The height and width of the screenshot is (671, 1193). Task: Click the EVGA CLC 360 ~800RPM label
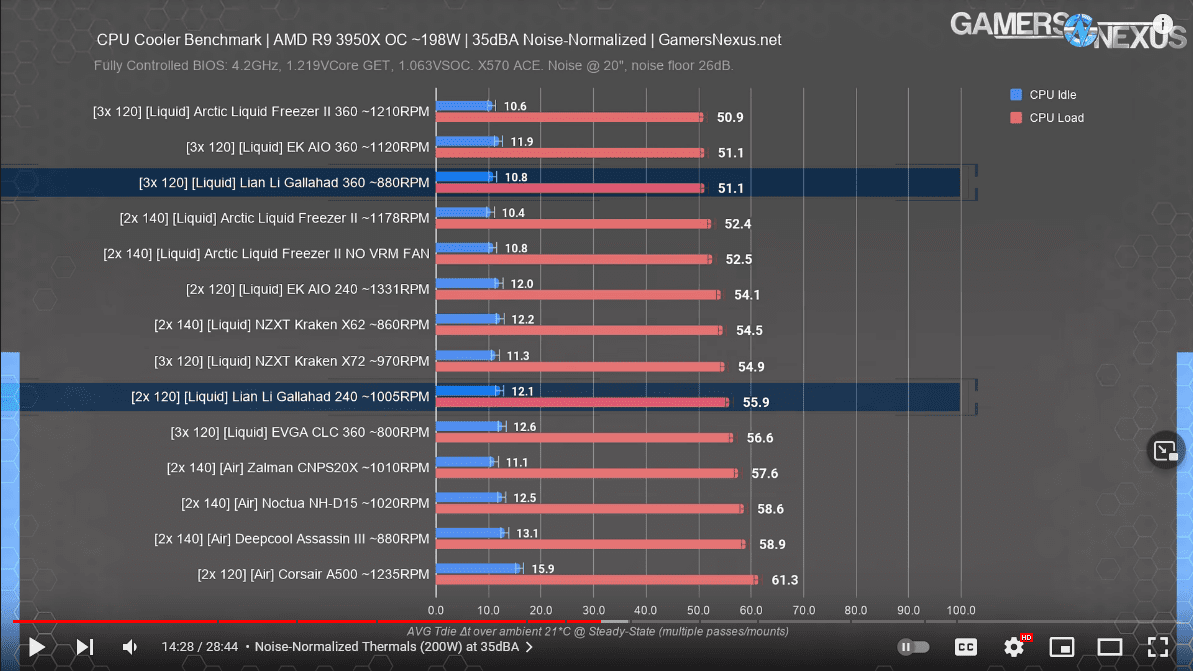click(x=300, y=432)
